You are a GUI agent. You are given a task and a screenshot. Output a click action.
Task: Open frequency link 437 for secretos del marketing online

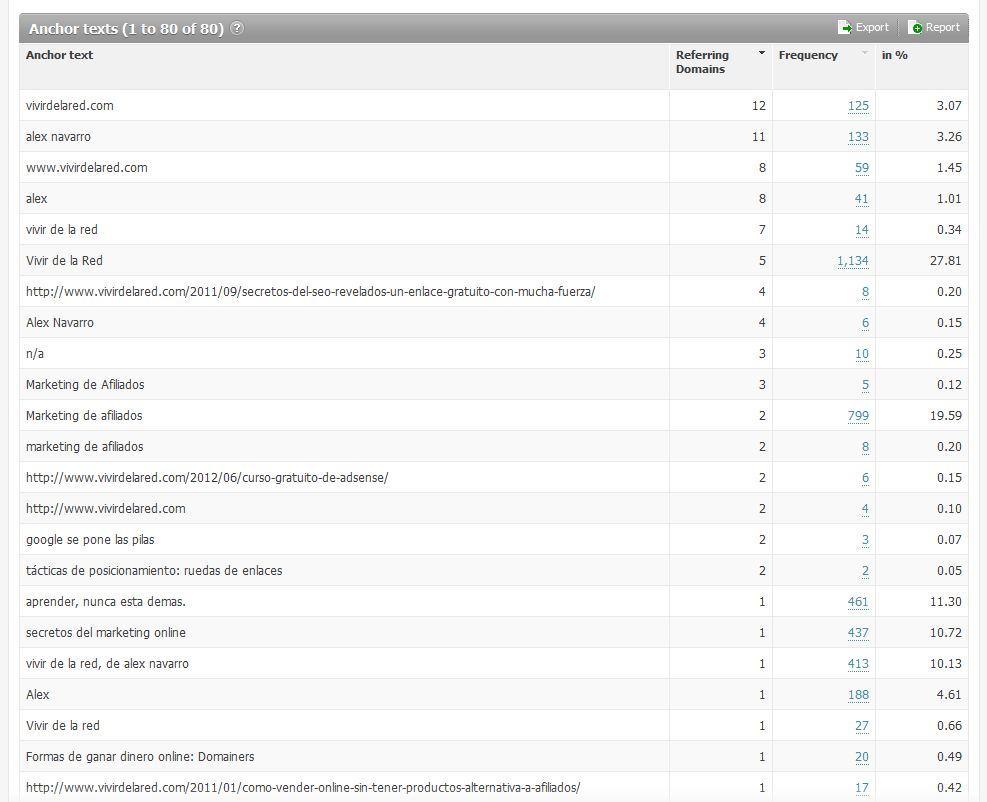point(858,633)
